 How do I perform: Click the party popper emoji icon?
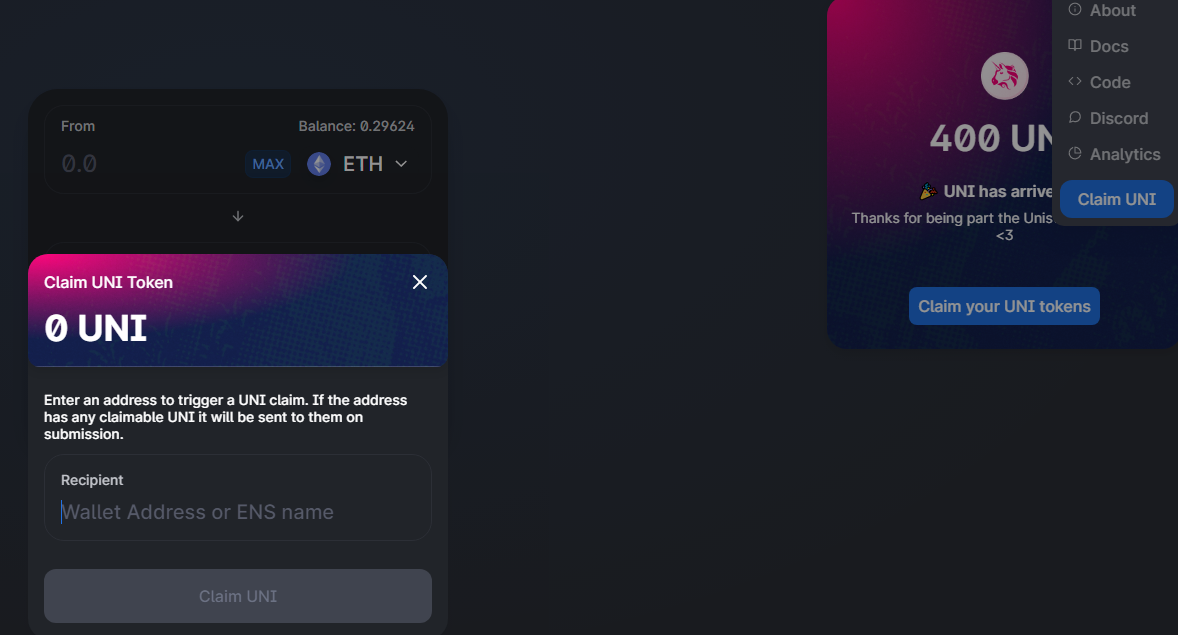pos(928,192)
